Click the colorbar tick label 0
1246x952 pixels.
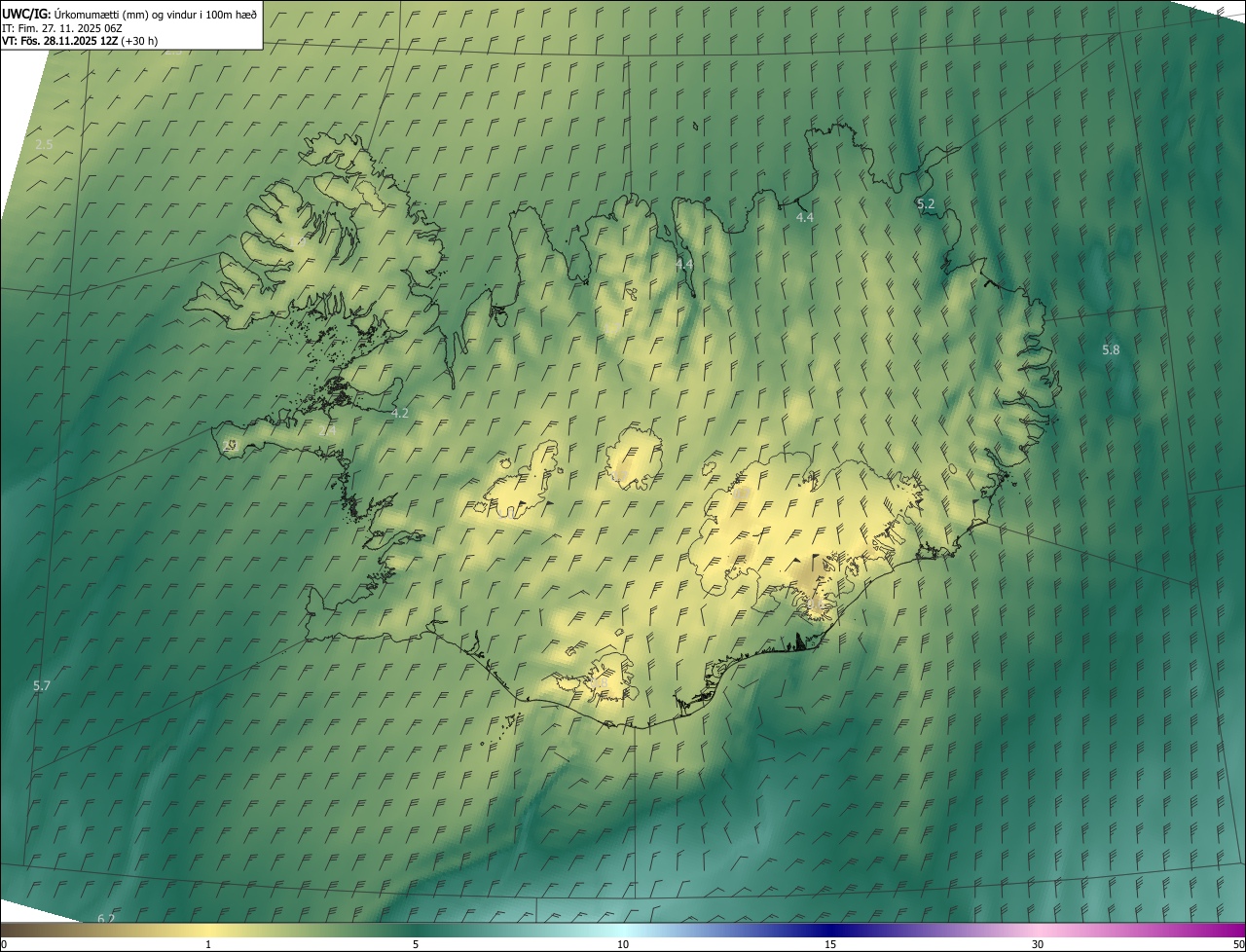[x=3, y=944]
